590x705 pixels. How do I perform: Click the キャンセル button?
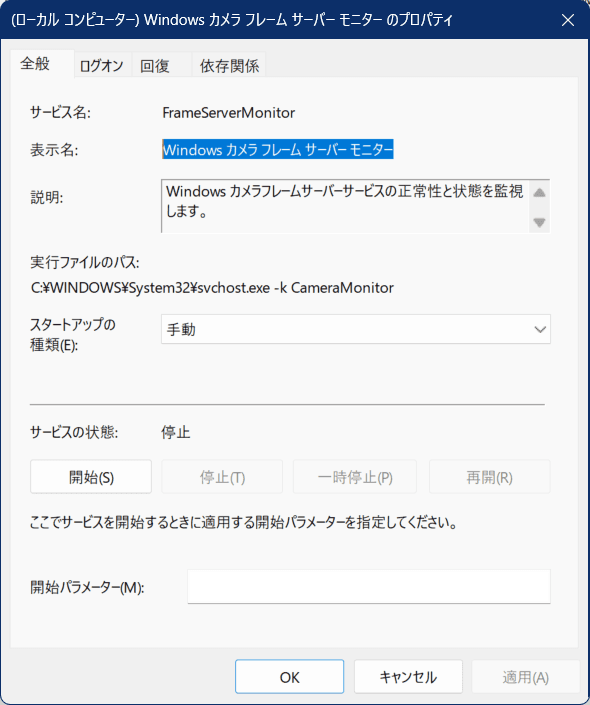[x=408, y=677]
